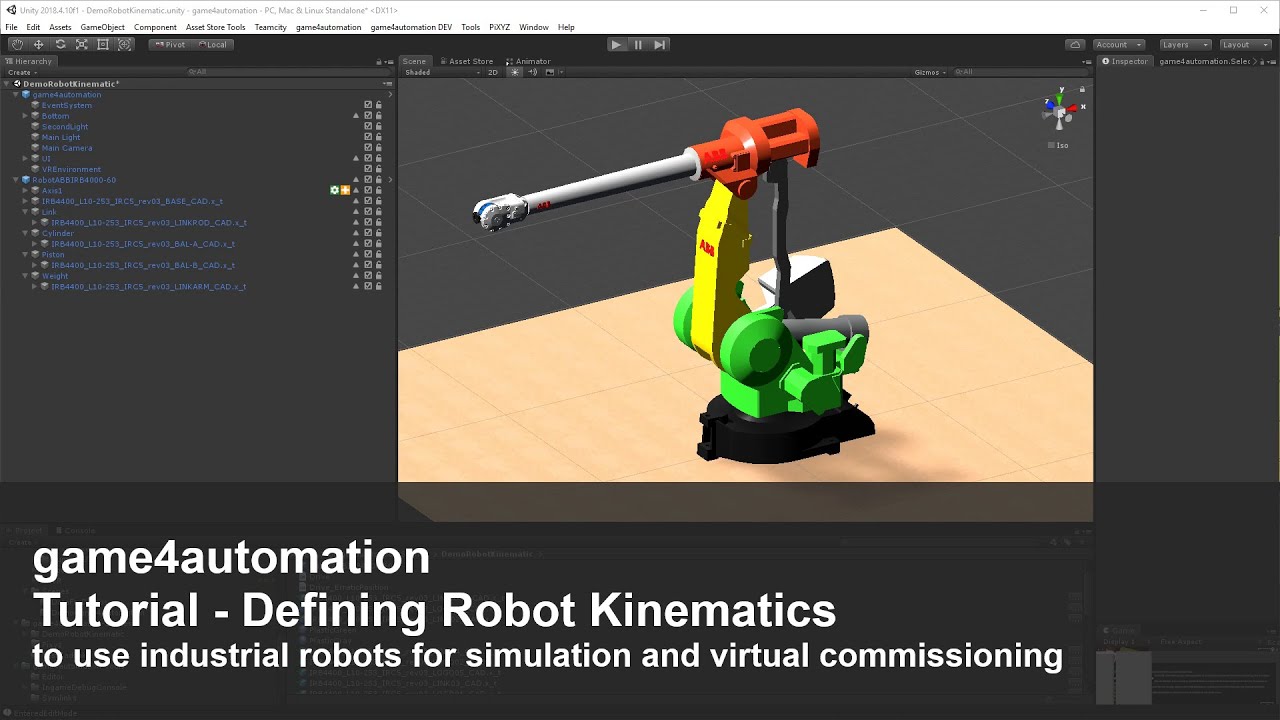Click triangle marker on Link row
This screenshot has width=1280, height=720.
(x=355, y=212)
